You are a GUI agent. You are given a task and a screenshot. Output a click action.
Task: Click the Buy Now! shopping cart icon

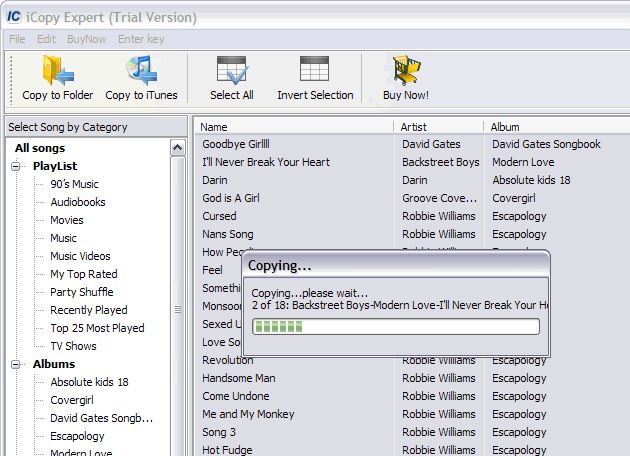(406, 71)
